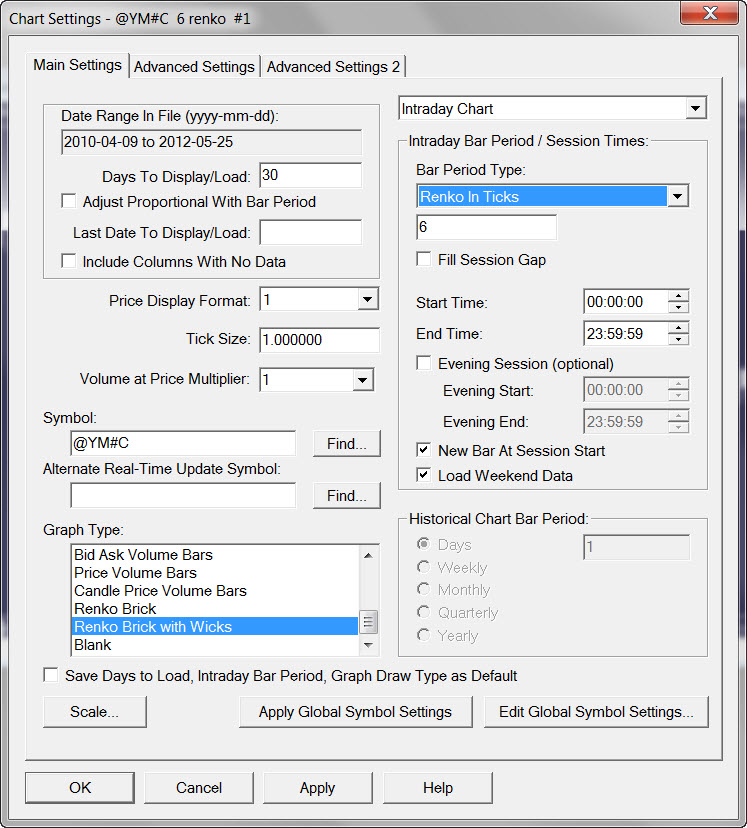Select Renko Brick with Wicks graph type
Image resolution: width=747 pixels, height=828 pixels.
click(214, 626)
